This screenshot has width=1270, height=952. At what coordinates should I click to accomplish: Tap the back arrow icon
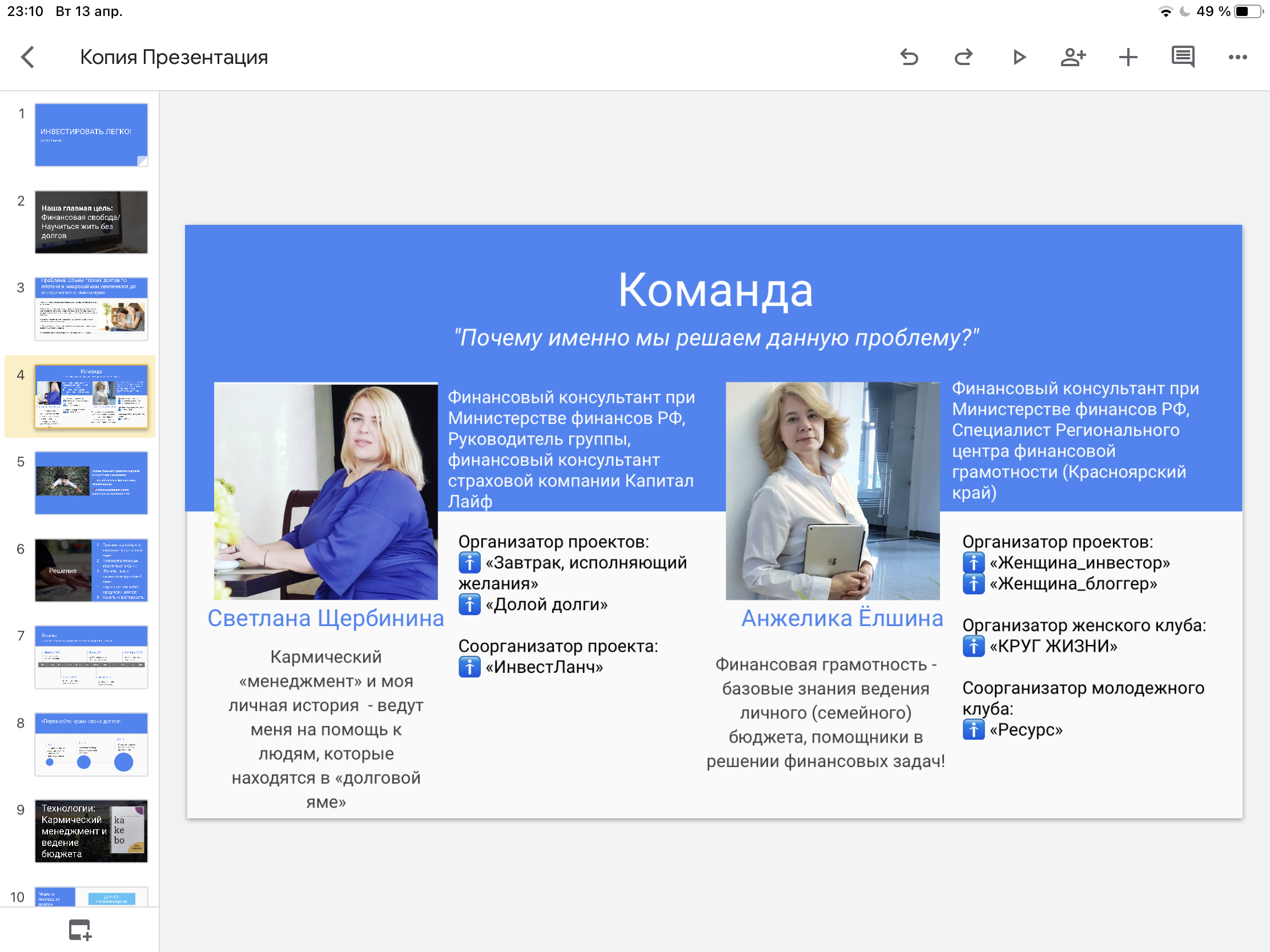pyautogui.click(x=27, y=57)
